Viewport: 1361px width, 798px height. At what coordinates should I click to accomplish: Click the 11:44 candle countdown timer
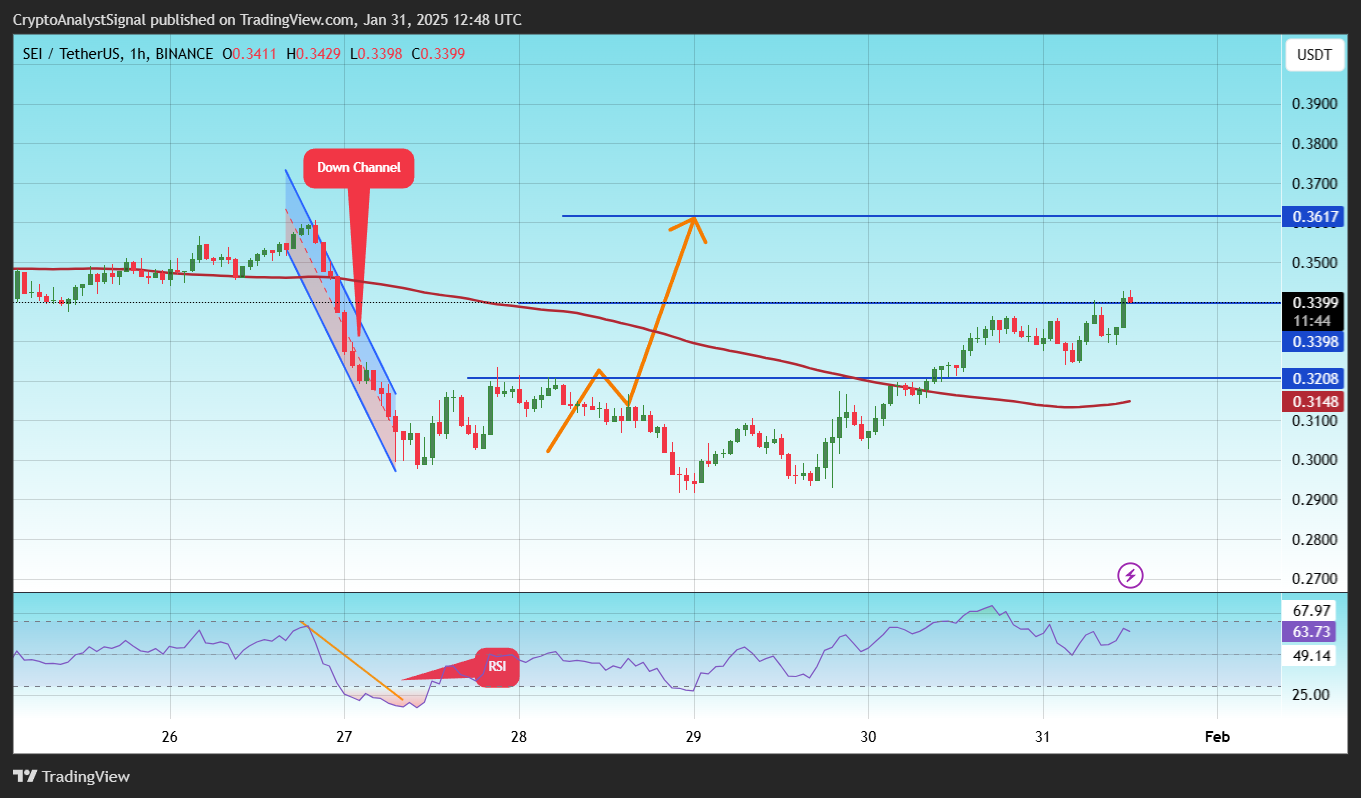pyautogui.click(x=1311, y=321)
